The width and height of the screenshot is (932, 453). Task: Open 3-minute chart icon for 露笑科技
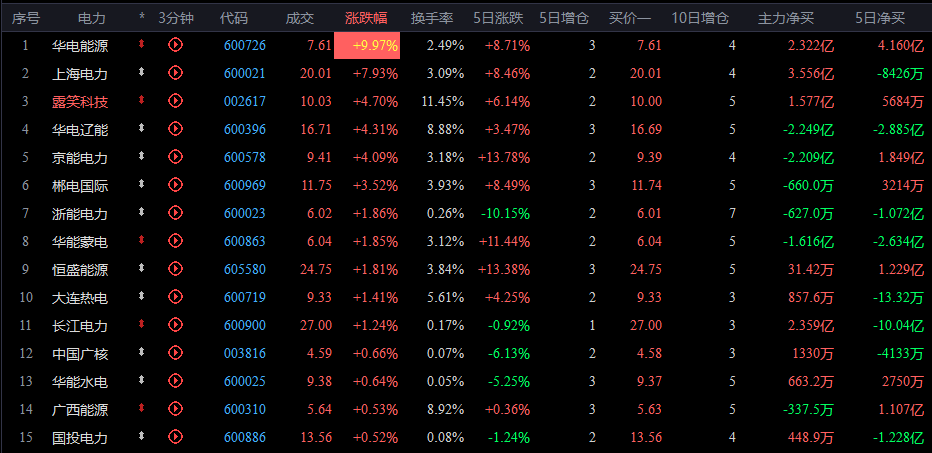click(x=175, y=100)
